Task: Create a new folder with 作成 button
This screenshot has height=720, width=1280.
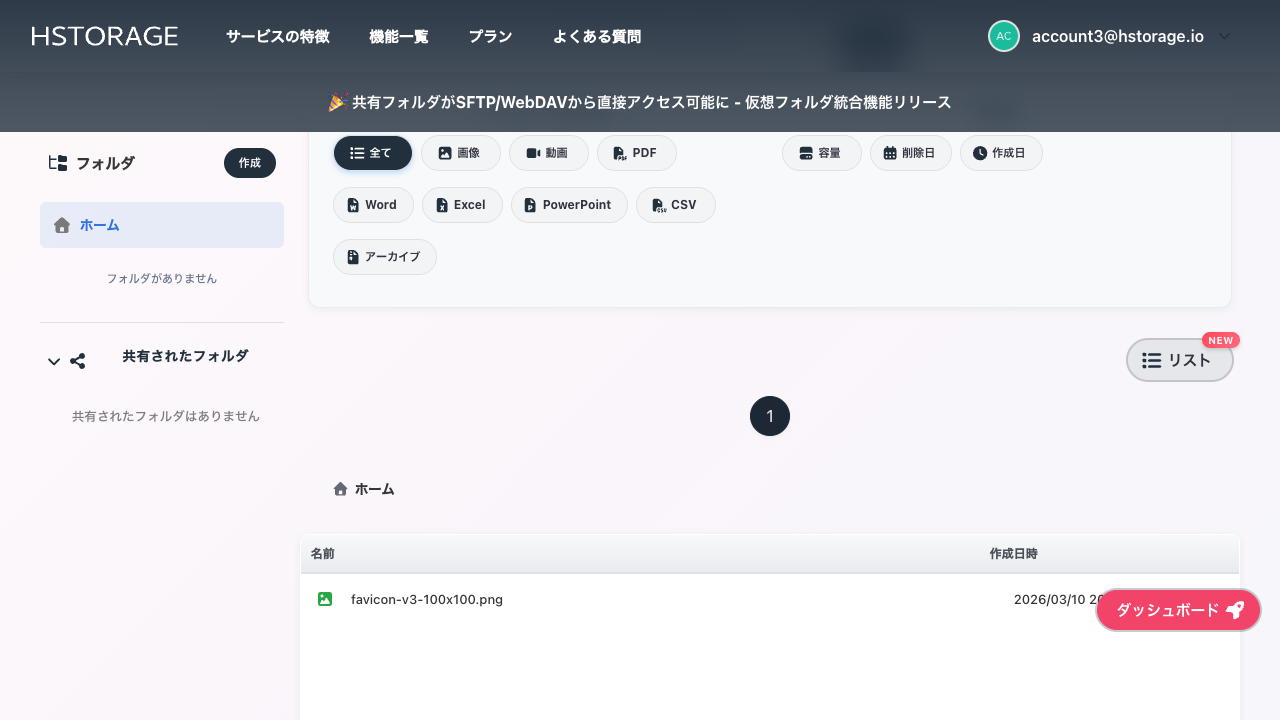Action: [250, 163]
